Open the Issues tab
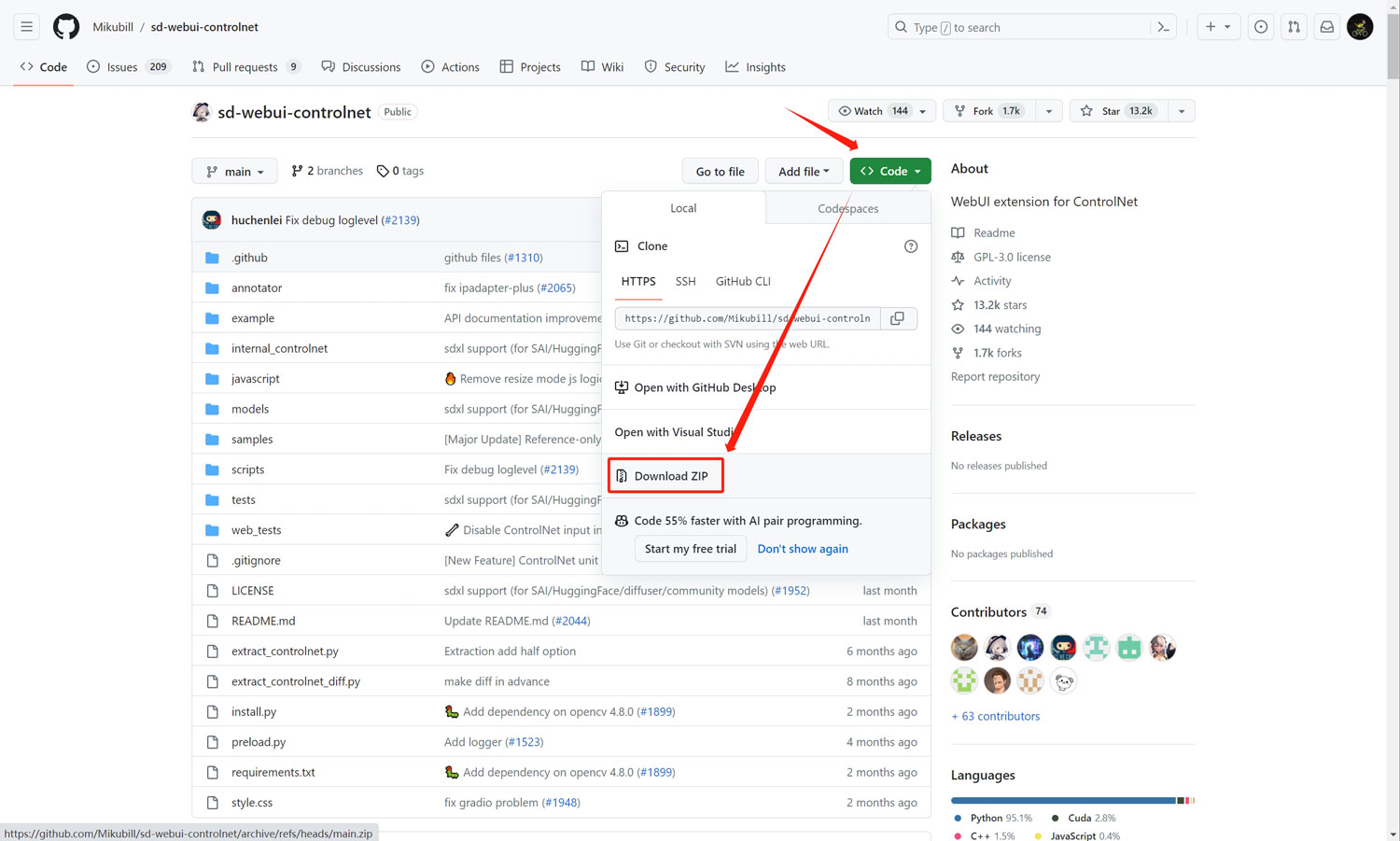This screenshot has width=1400, height=841. [x=127, y=67]
